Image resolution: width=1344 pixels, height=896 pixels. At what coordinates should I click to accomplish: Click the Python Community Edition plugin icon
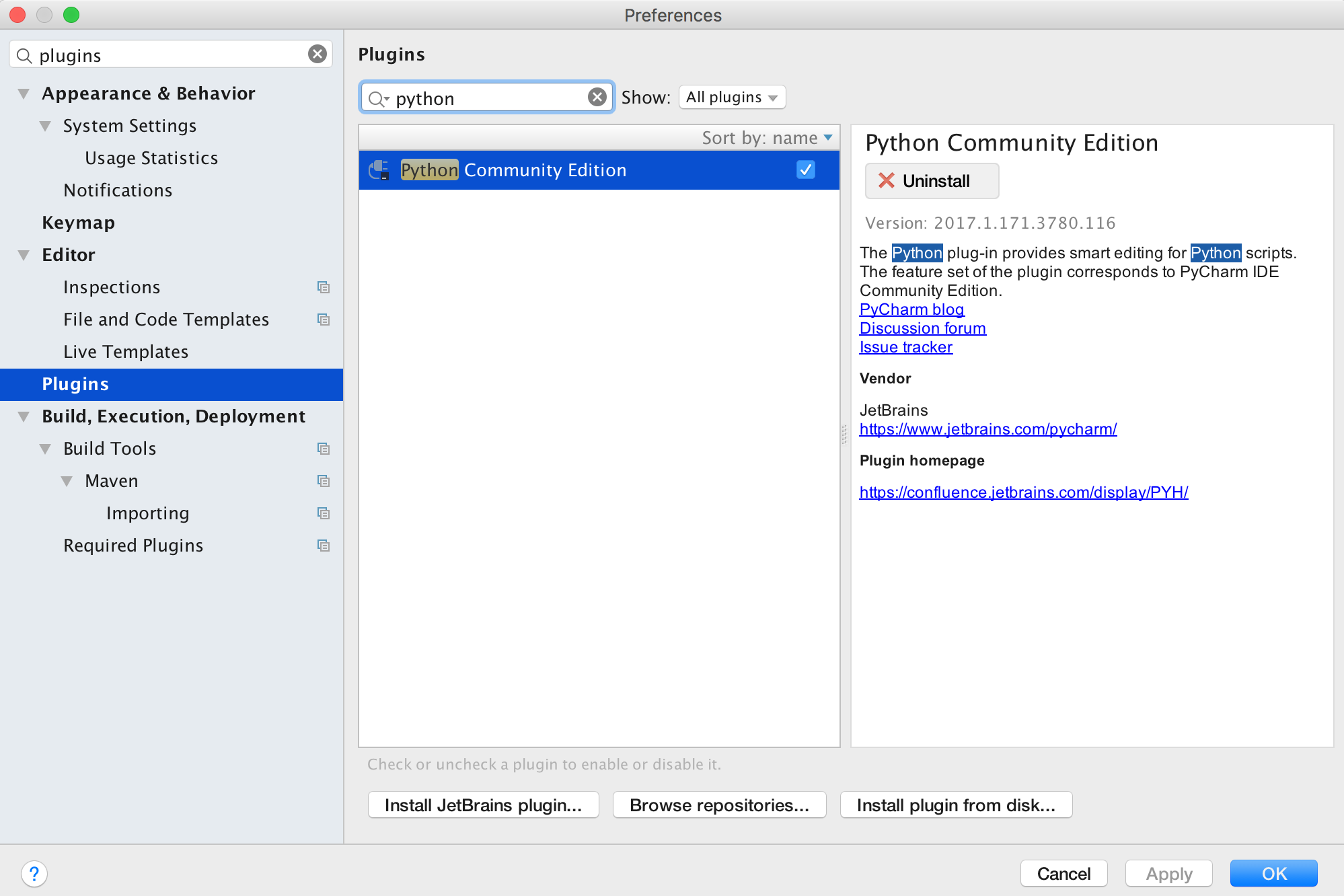[379, 170]
